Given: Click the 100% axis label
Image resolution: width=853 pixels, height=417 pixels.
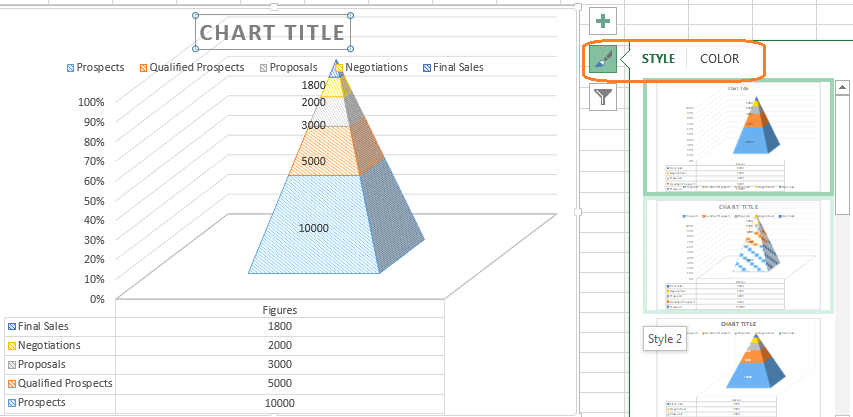Looking at the screenshot, I should tap(90, 102).
